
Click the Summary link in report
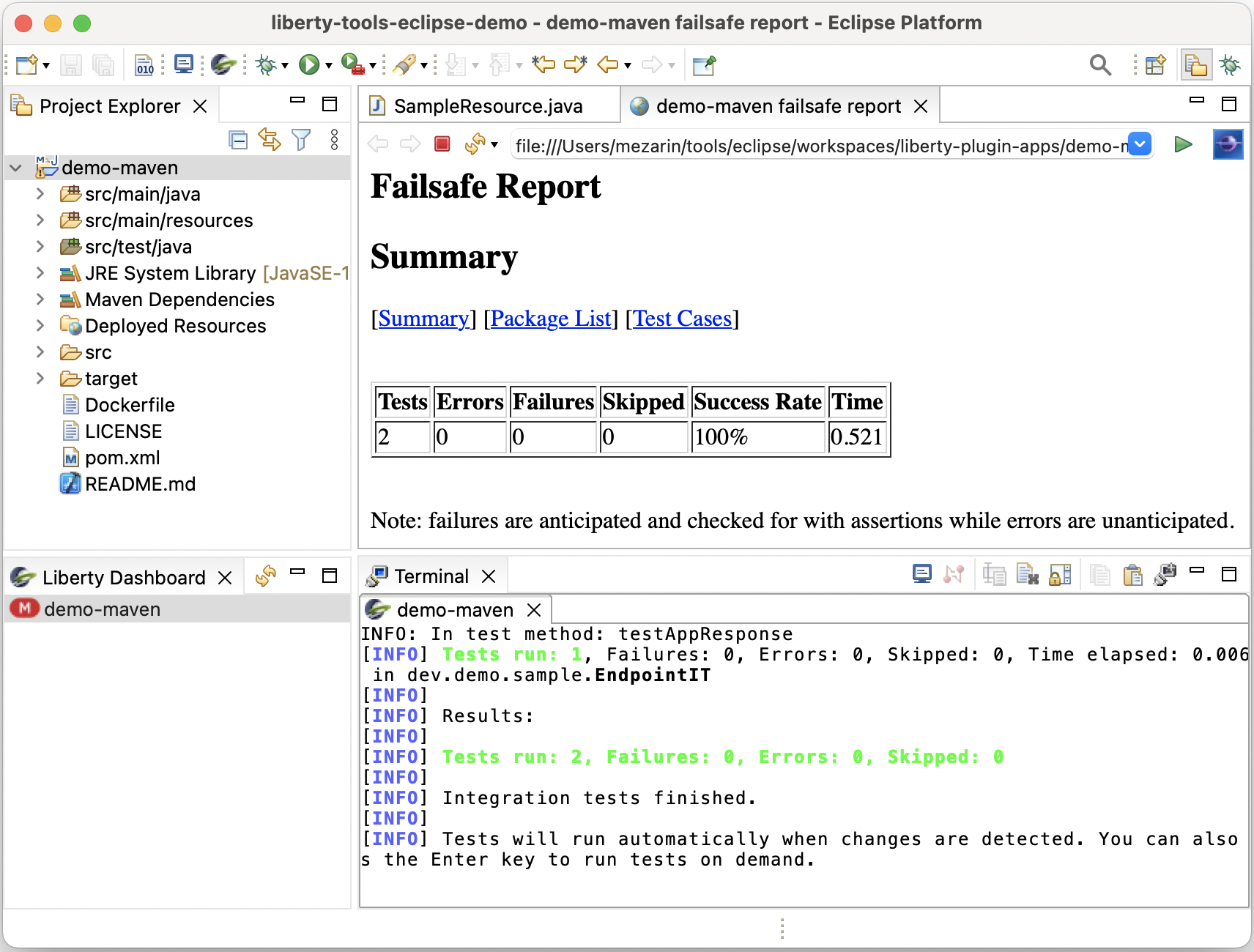click(x=423, y=319)
